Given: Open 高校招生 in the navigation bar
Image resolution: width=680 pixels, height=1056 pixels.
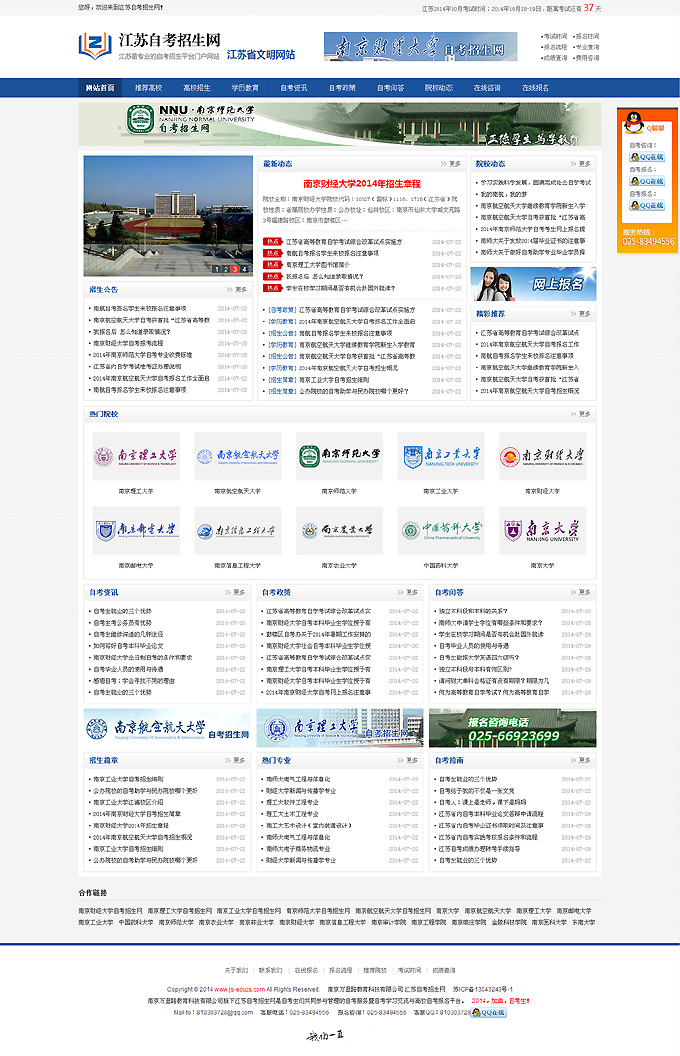Looking at the screenshot, I should (x=197, y=88).
